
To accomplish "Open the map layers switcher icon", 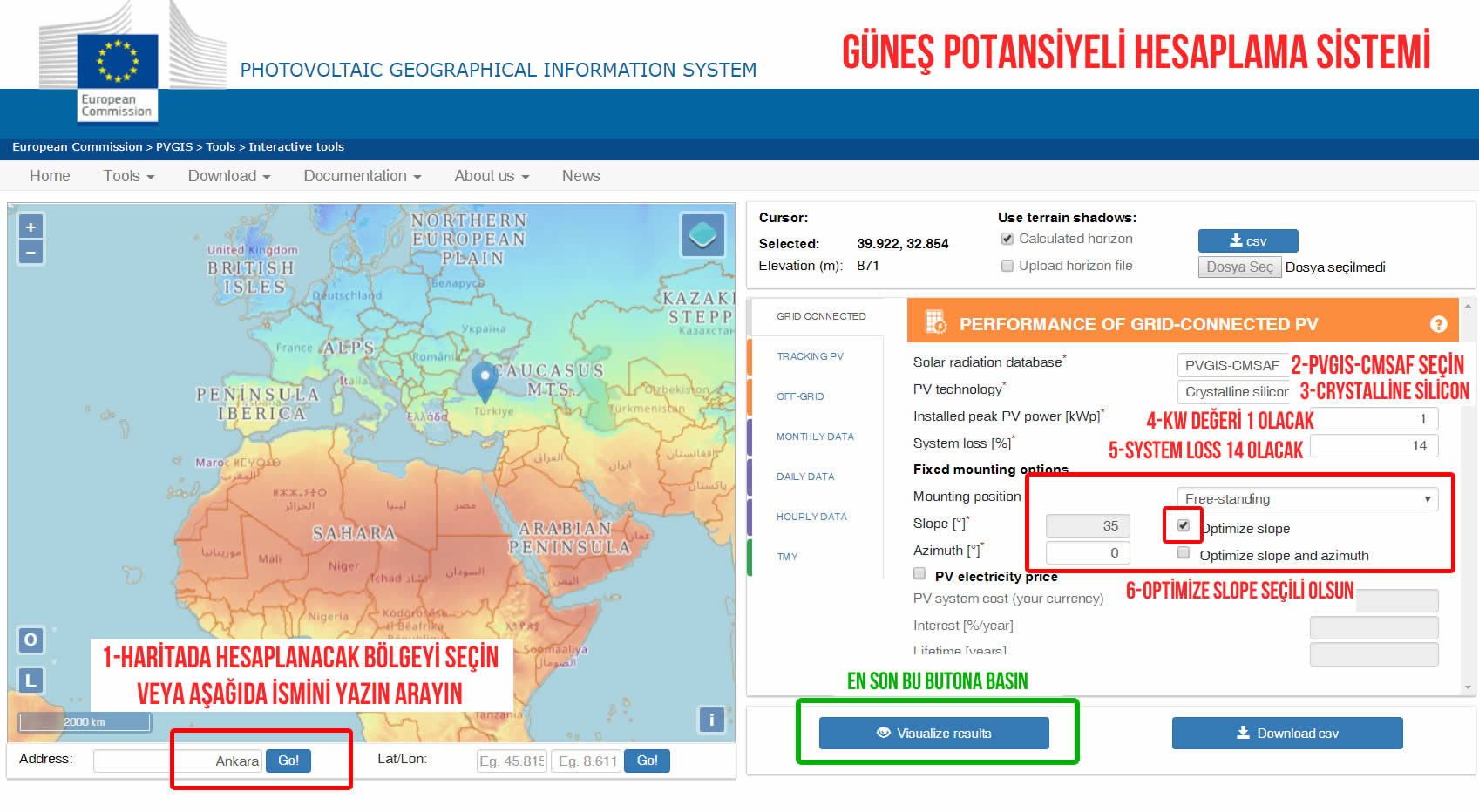I will tap(702, 234).
